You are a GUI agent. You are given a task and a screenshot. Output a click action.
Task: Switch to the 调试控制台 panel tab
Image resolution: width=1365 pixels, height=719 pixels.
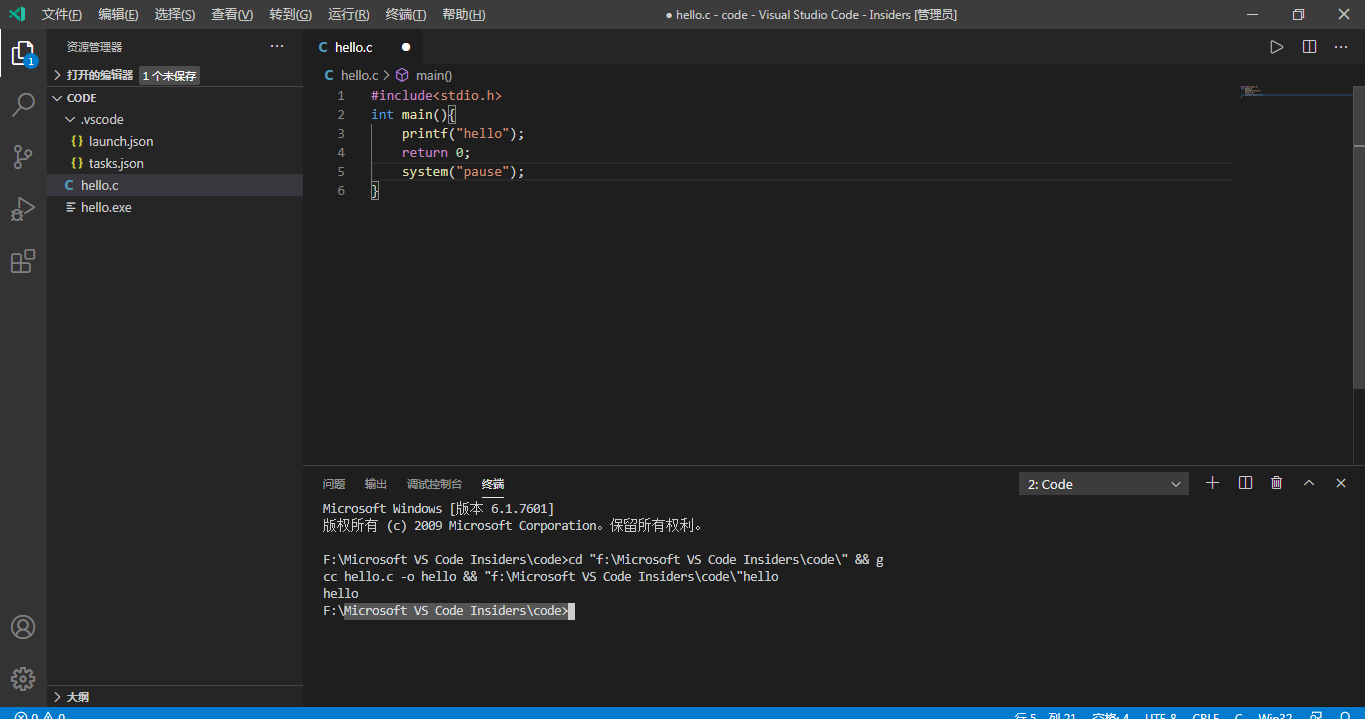point(434,484)
